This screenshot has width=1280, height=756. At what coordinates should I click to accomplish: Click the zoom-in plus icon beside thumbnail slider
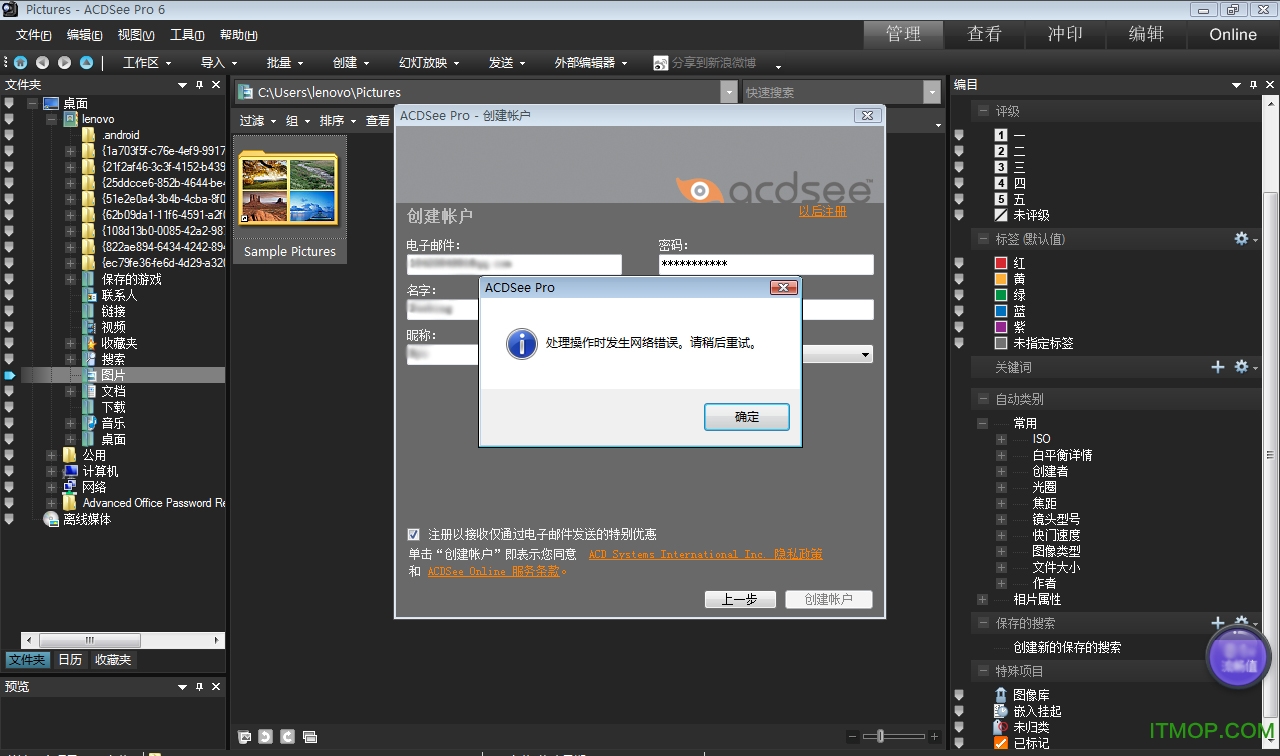(x=935, y=737)
